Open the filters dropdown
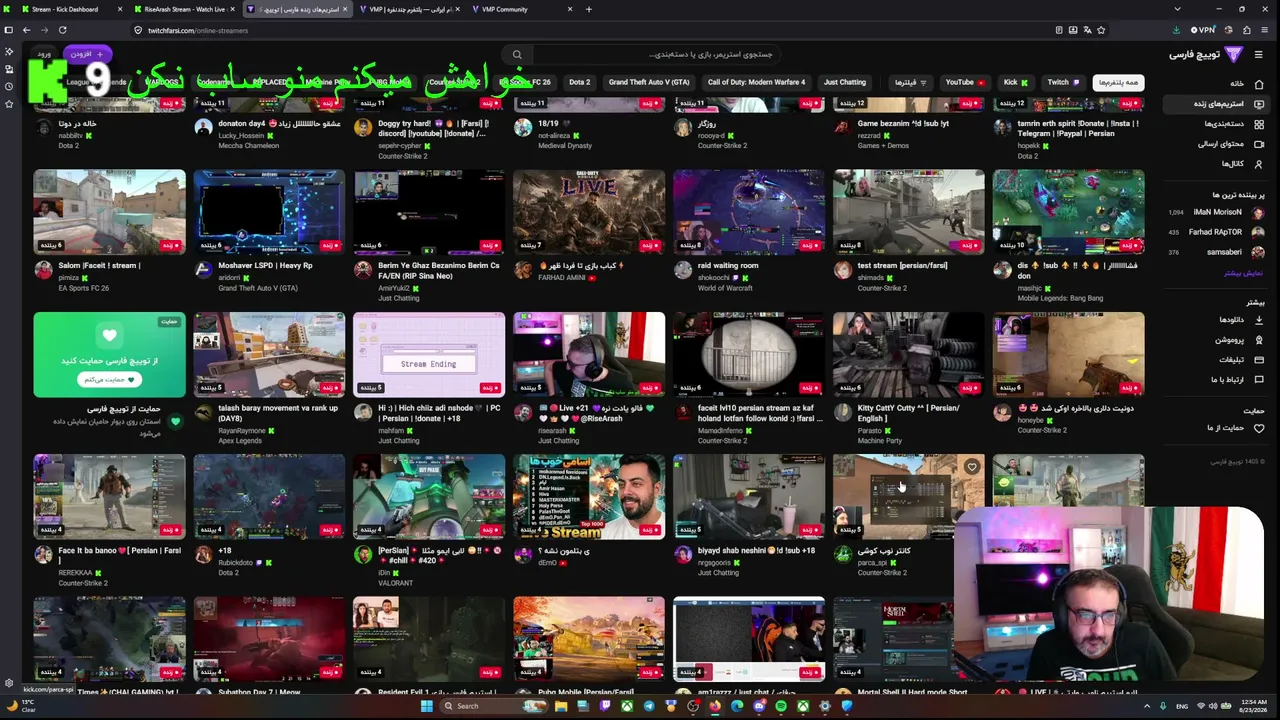 click(x=910, y=82)
